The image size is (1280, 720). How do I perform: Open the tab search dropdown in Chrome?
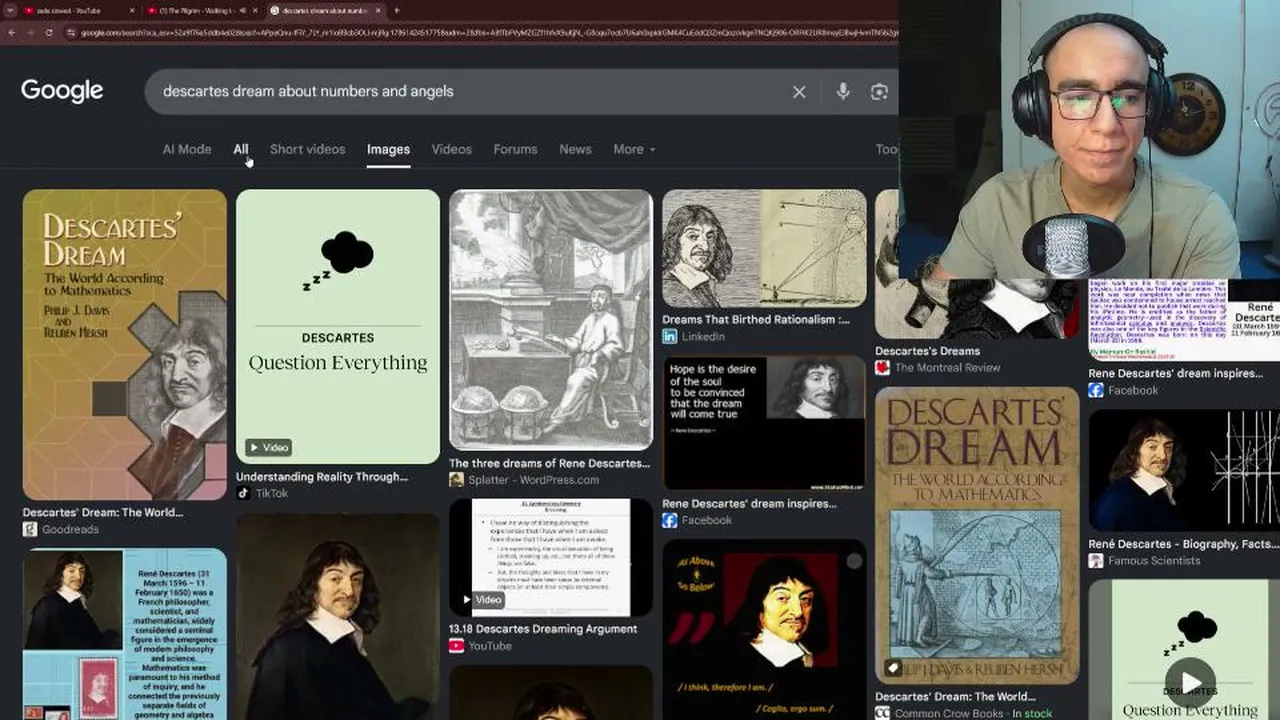pos(11,10)
